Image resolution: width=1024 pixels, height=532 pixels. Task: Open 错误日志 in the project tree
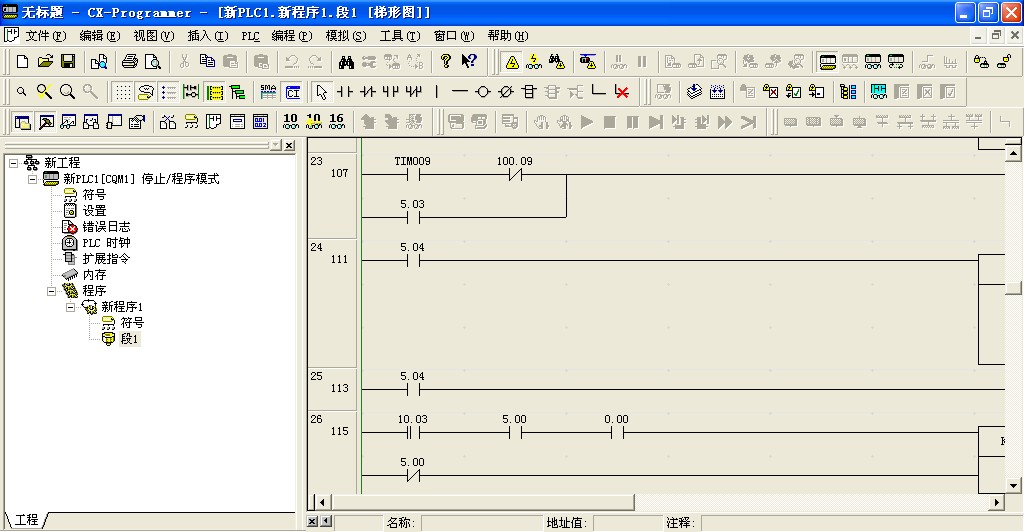click(106, 227)
